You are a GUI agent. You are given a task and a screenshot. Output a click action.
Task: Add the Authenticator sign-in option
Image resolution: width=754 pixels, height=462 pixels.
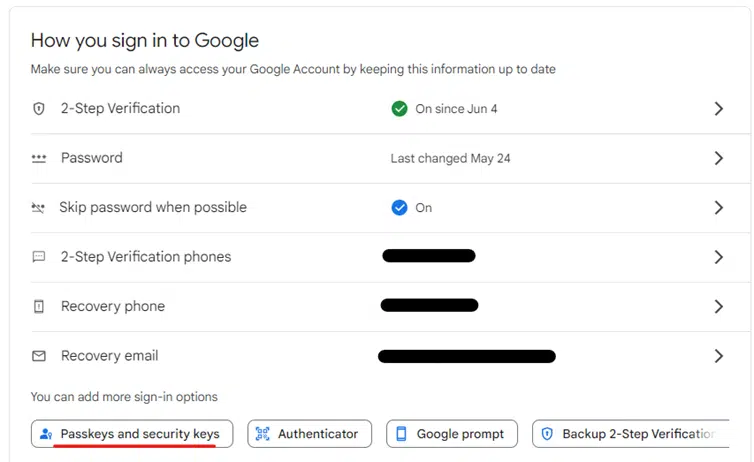tap(310, 434)
